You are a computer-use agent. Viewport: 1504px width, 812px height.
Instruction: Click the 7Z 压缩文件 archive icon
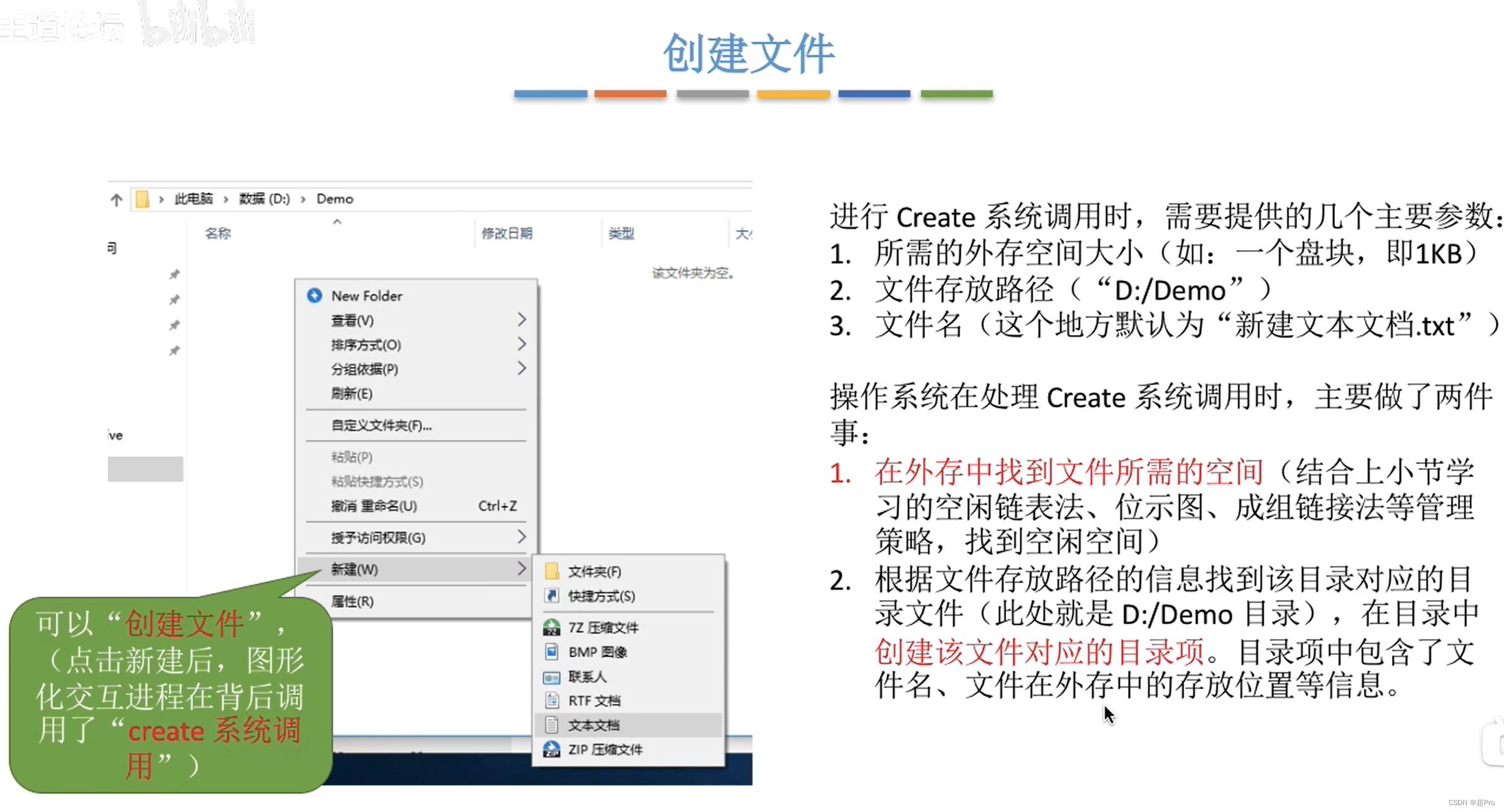[551, 627]
